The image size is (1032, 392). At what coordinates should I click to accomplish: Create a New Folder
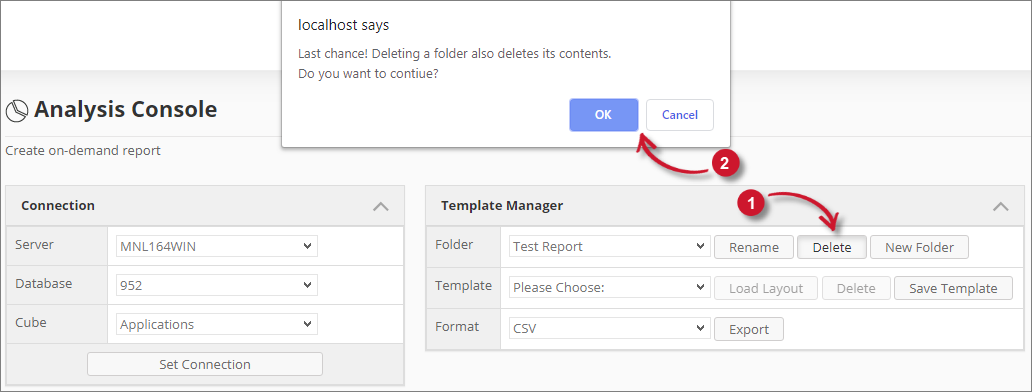[x=919, y=247]
